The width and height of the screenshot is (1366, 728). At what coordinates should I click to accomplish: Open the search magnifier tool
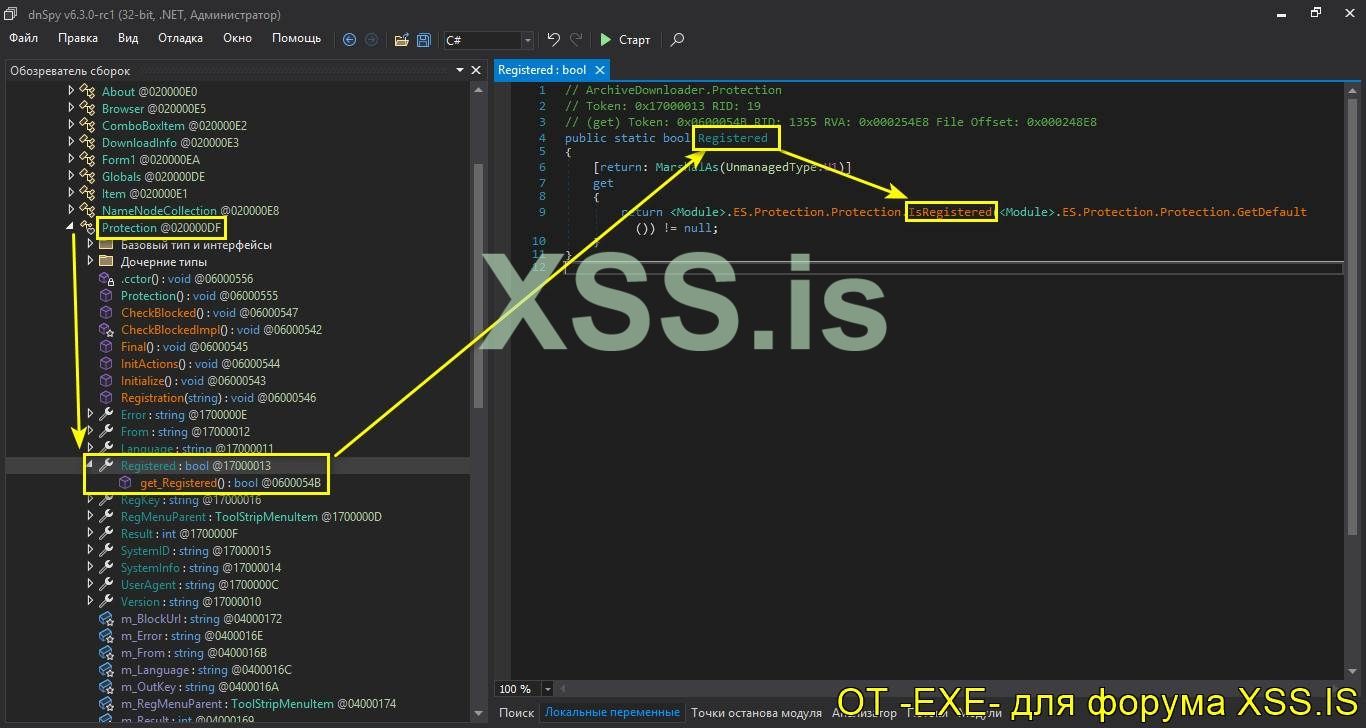[677, 40]
